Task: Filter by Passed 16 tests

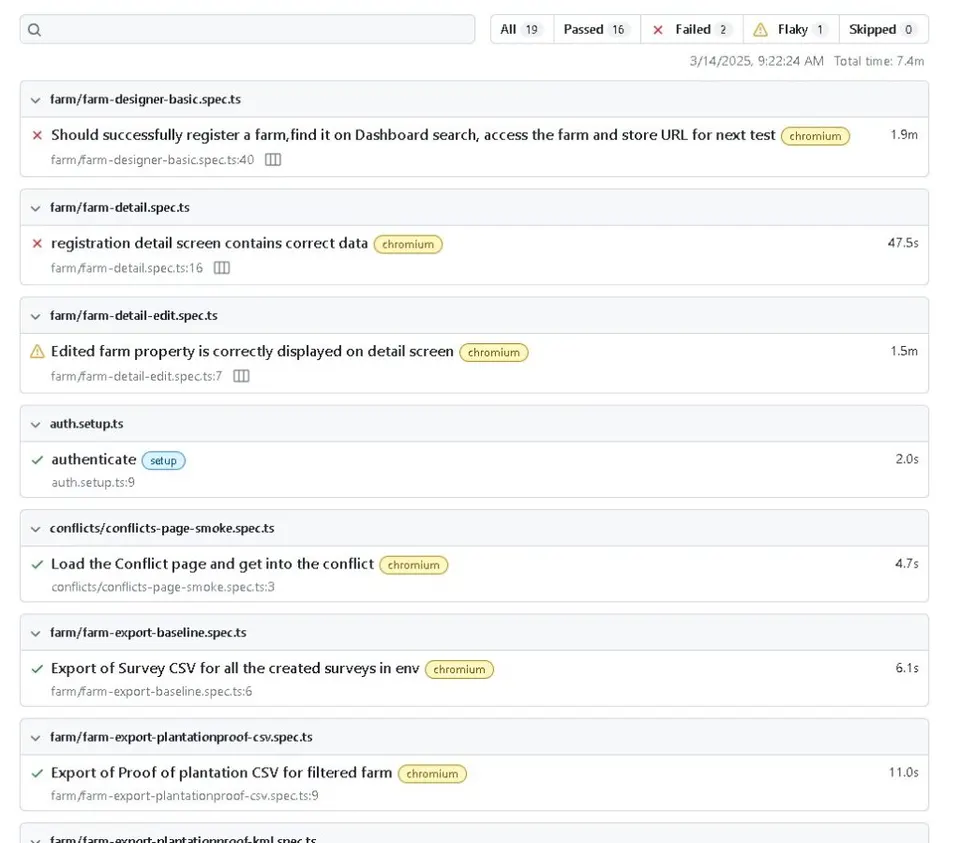Action: [597, 29]
